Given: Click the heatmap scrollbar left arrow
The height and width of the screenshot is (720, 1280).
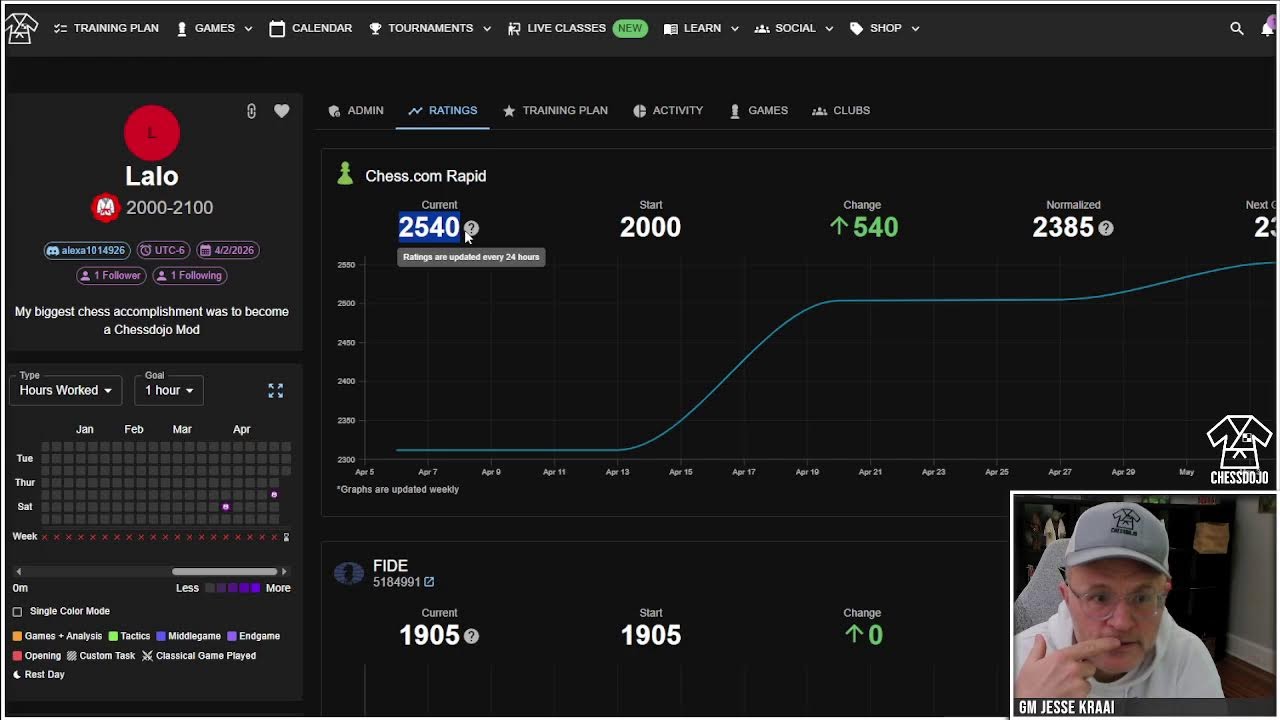Looking at the screenshot, I should coord(19,572).
